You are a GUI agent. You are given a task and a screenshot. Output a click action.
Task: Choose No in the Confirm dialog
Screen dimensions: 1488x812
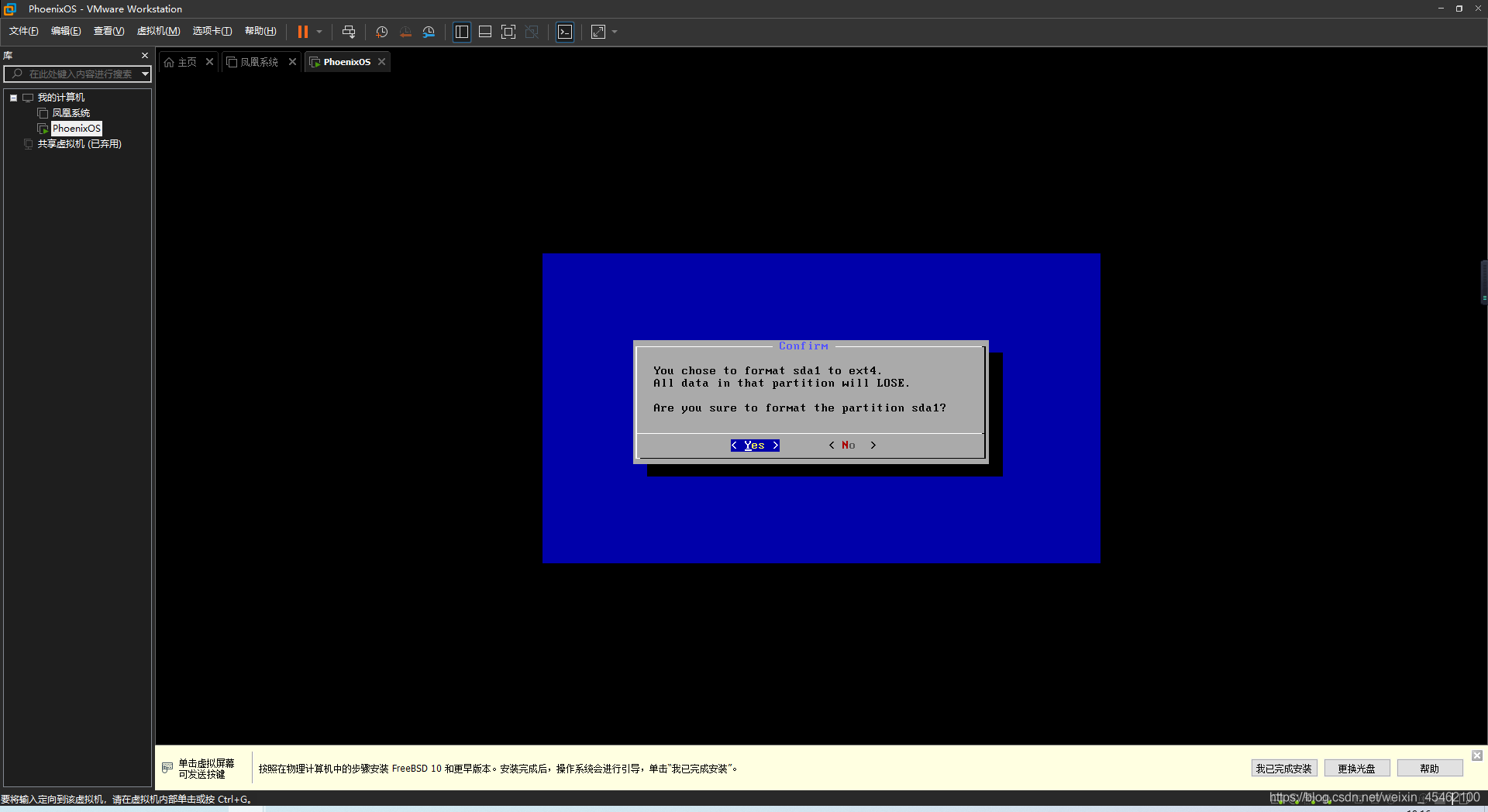(x=852, y=446)
